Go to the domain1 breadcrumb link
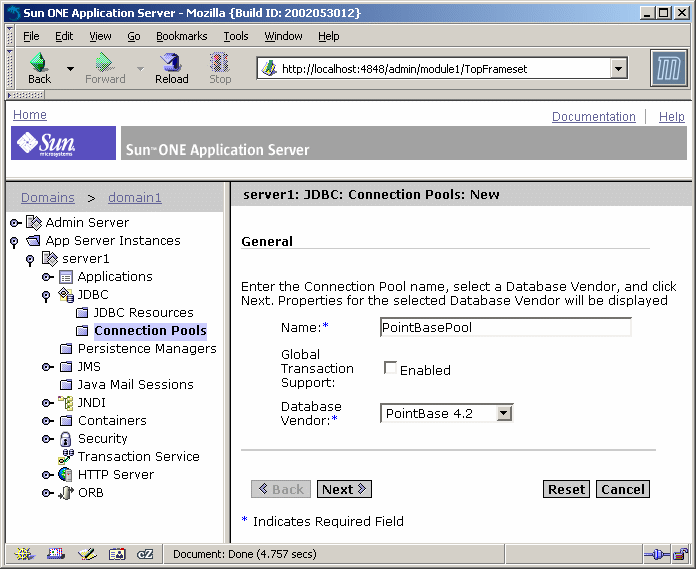696x569 pixels. pyautogui.click(x=135, y=198)
